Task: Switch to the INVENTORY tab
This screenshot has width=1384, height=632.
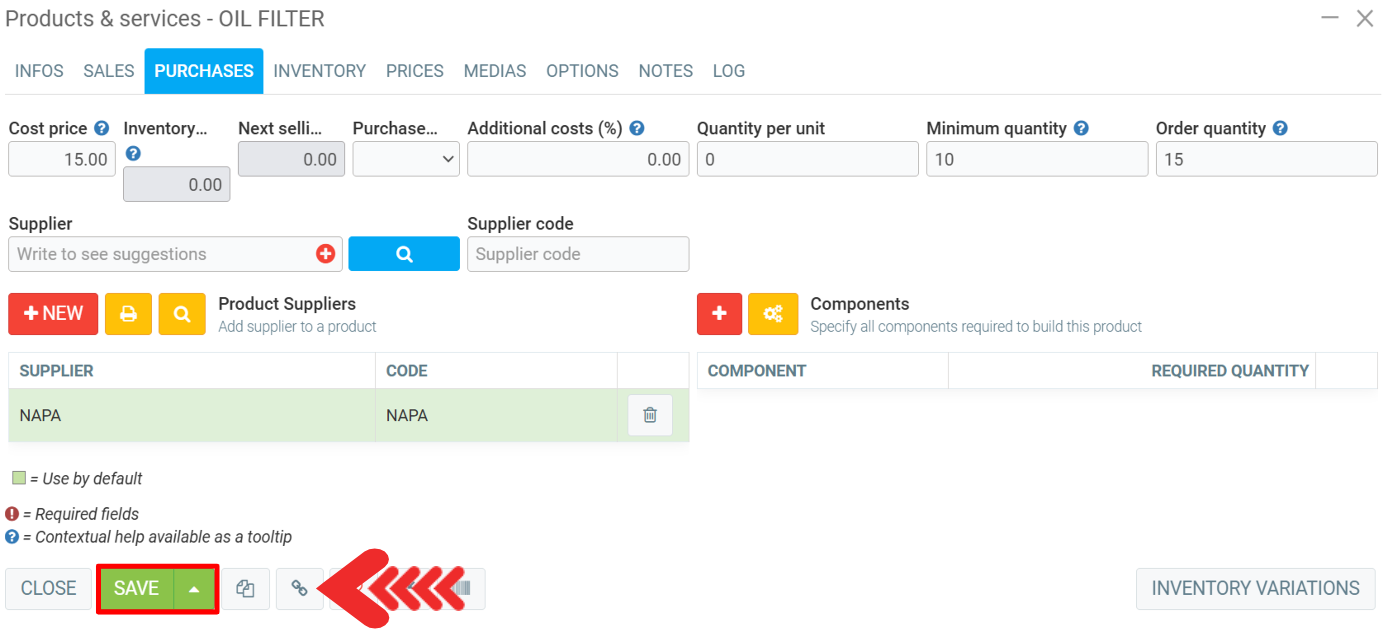Action: click(319, 71)
